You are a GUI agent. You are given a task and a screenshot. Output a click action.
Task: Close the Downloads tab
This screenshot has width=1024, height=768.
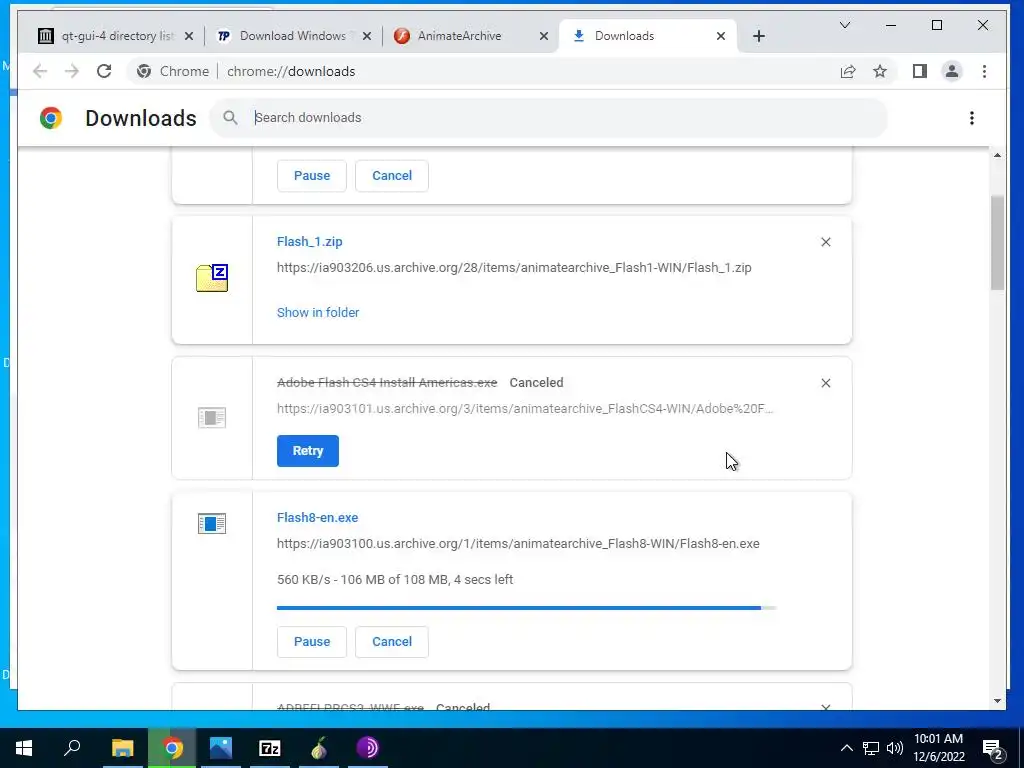coord(720,36)
